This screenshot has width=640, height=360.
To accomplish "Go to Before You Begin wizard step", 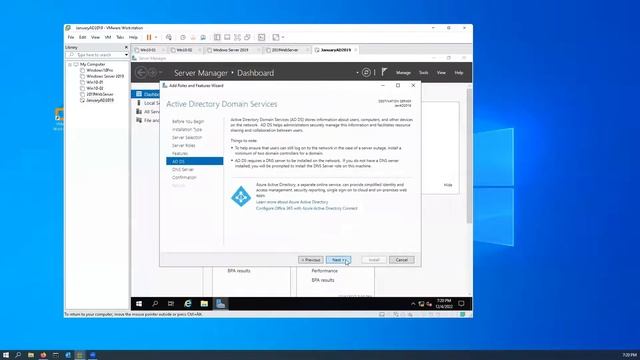I will click(188, 122).
